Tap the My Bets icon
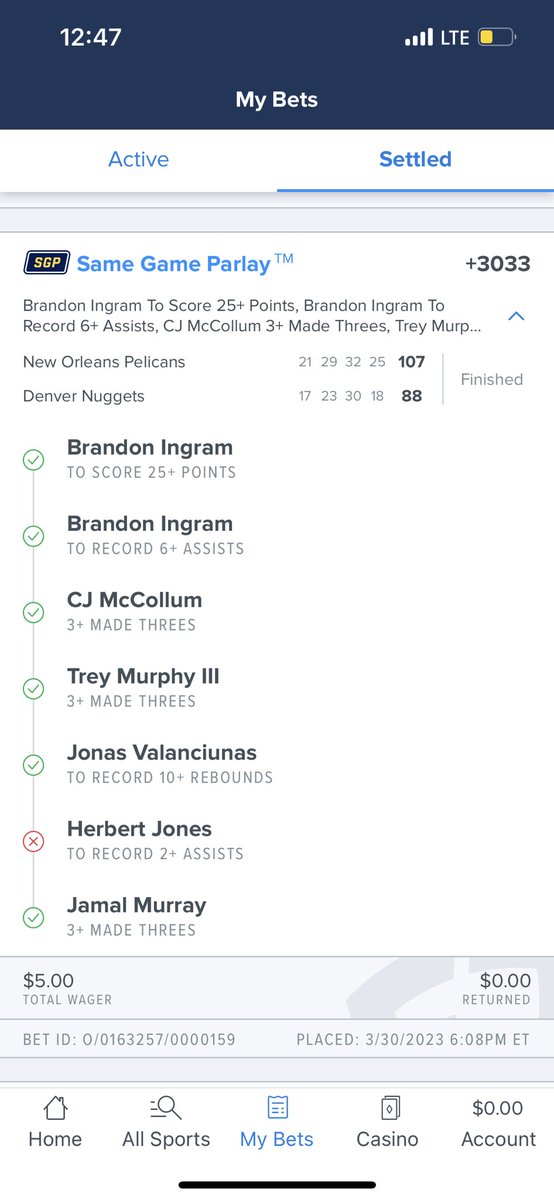The image size is (554, 1200). pyautogui.click(x=277, y=1107)
